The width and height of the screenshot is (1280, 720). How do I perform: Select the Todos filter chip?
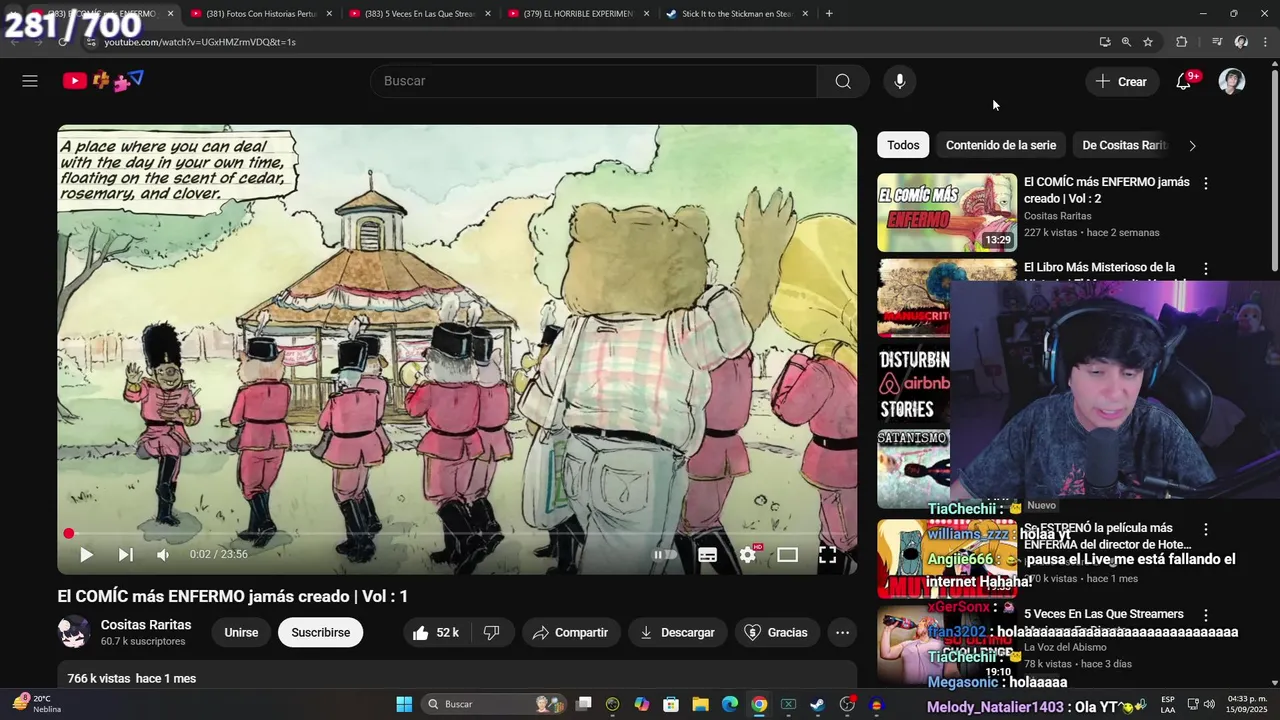coord(903,145)
